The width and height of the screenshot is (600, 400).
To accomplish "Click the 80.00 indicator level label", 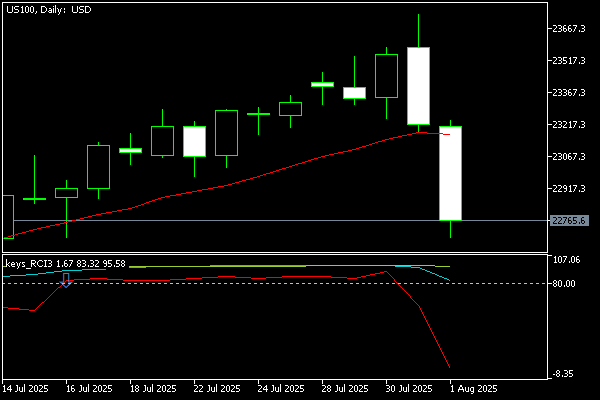I will [x=564, y=284].
